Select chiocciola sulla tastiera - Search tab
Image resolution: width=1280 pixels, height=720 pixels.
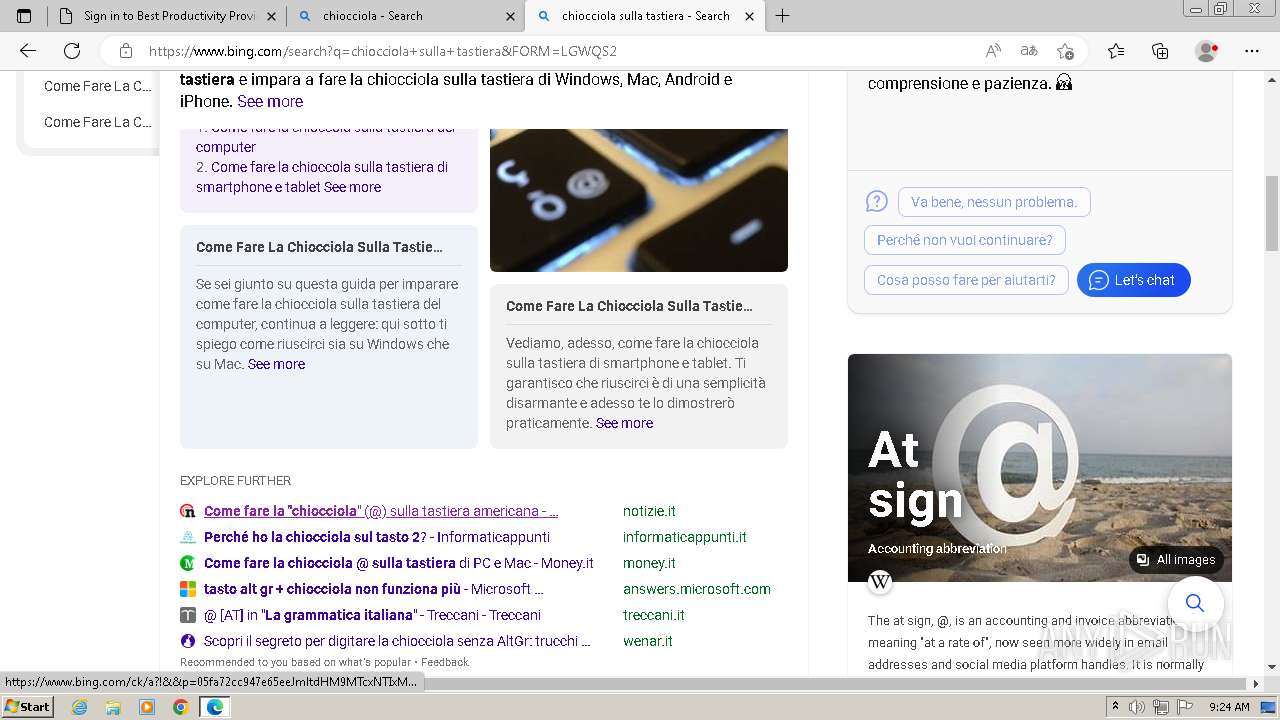645,16
